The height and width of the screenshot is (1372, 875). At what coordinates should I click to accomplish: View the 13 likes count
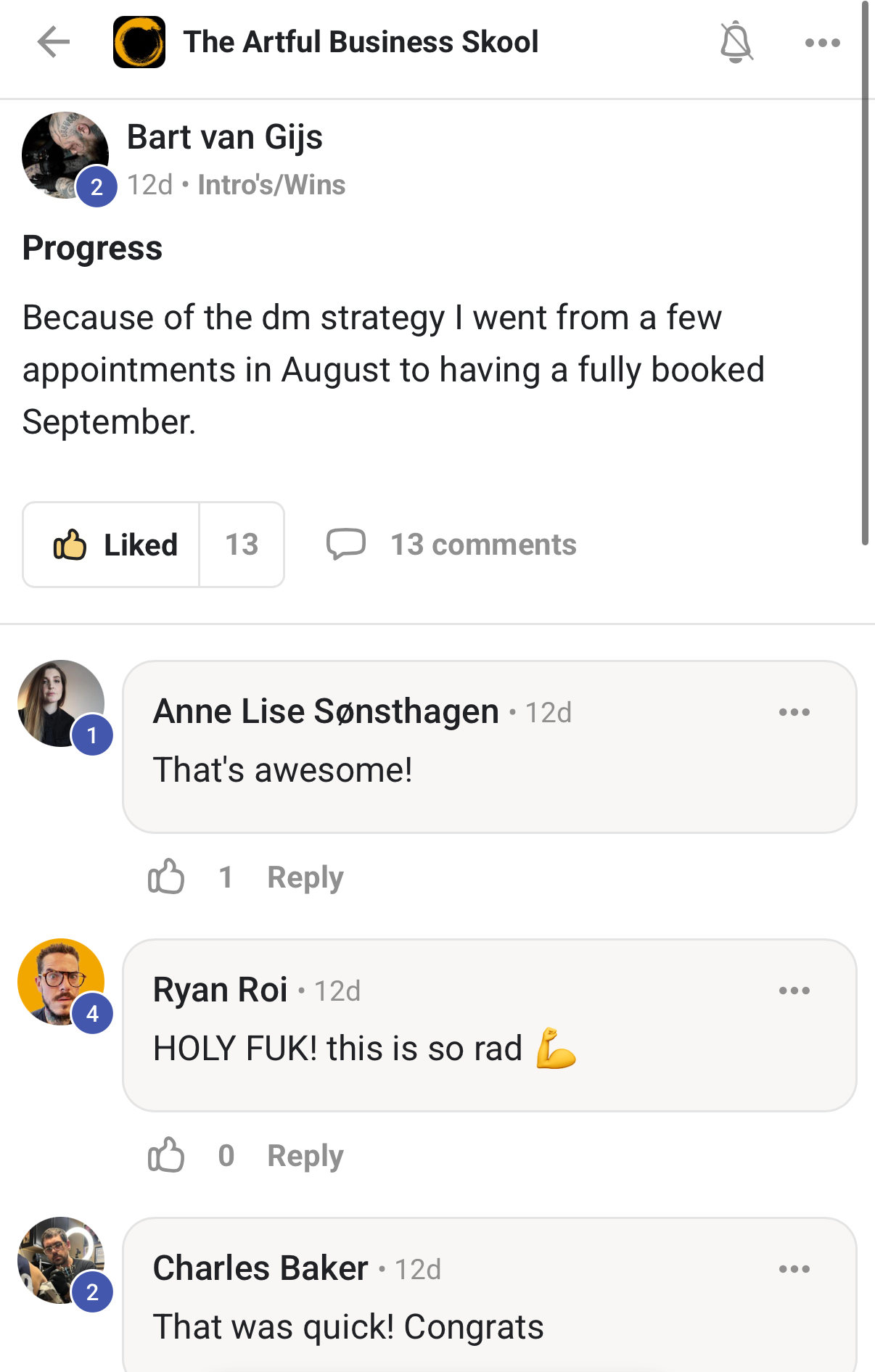[x=242, y=545]
